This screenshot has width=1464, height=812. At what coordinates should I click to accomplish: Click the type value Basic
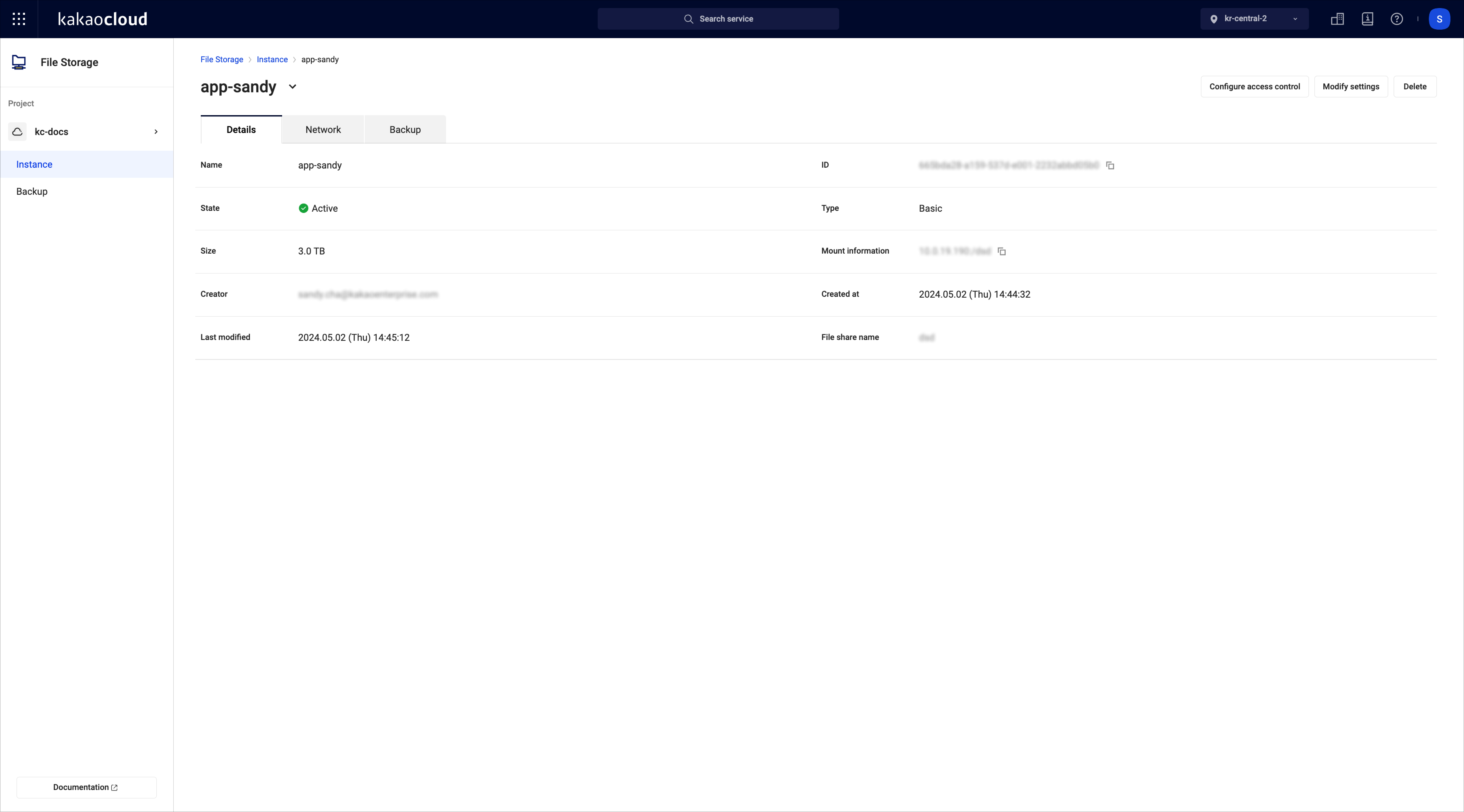[x=930, y=208]
